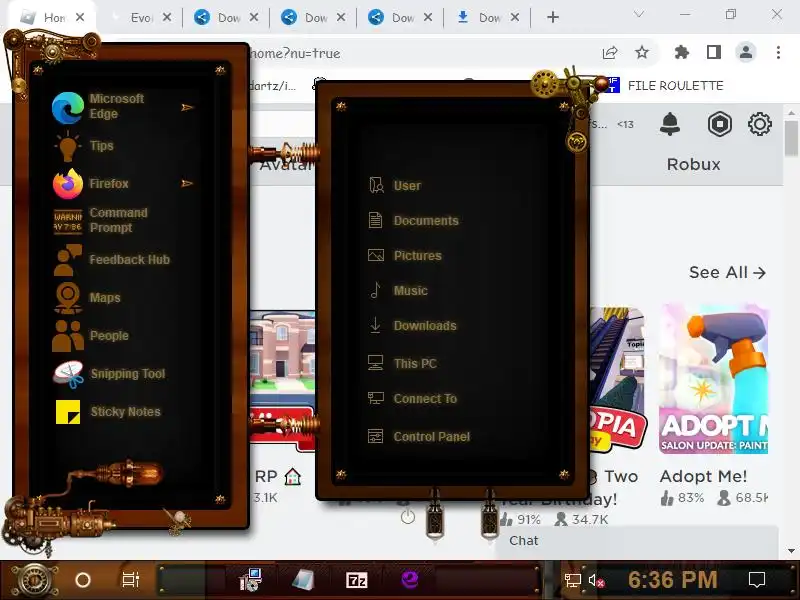Open the control panel taskbar icon

point(251,580)
